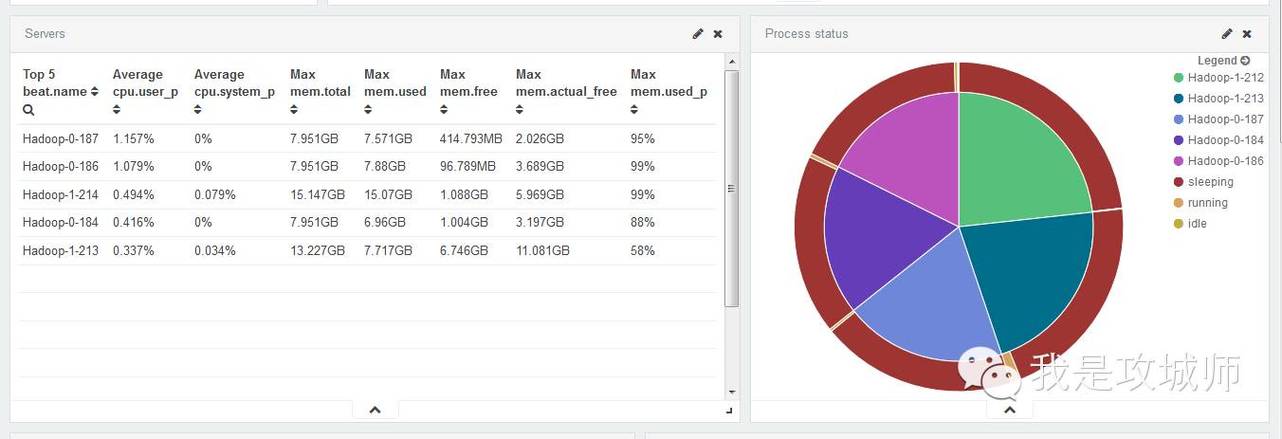Sort by Max mem.total column
1282x439 pixels.
[x=295, y=109]
